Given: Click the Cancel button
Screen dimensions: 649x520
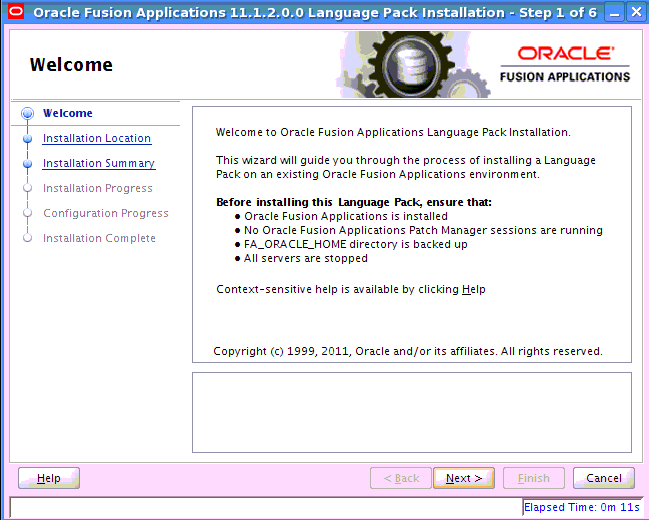Looking at the screenshot, I should click(x=603, y=478).
